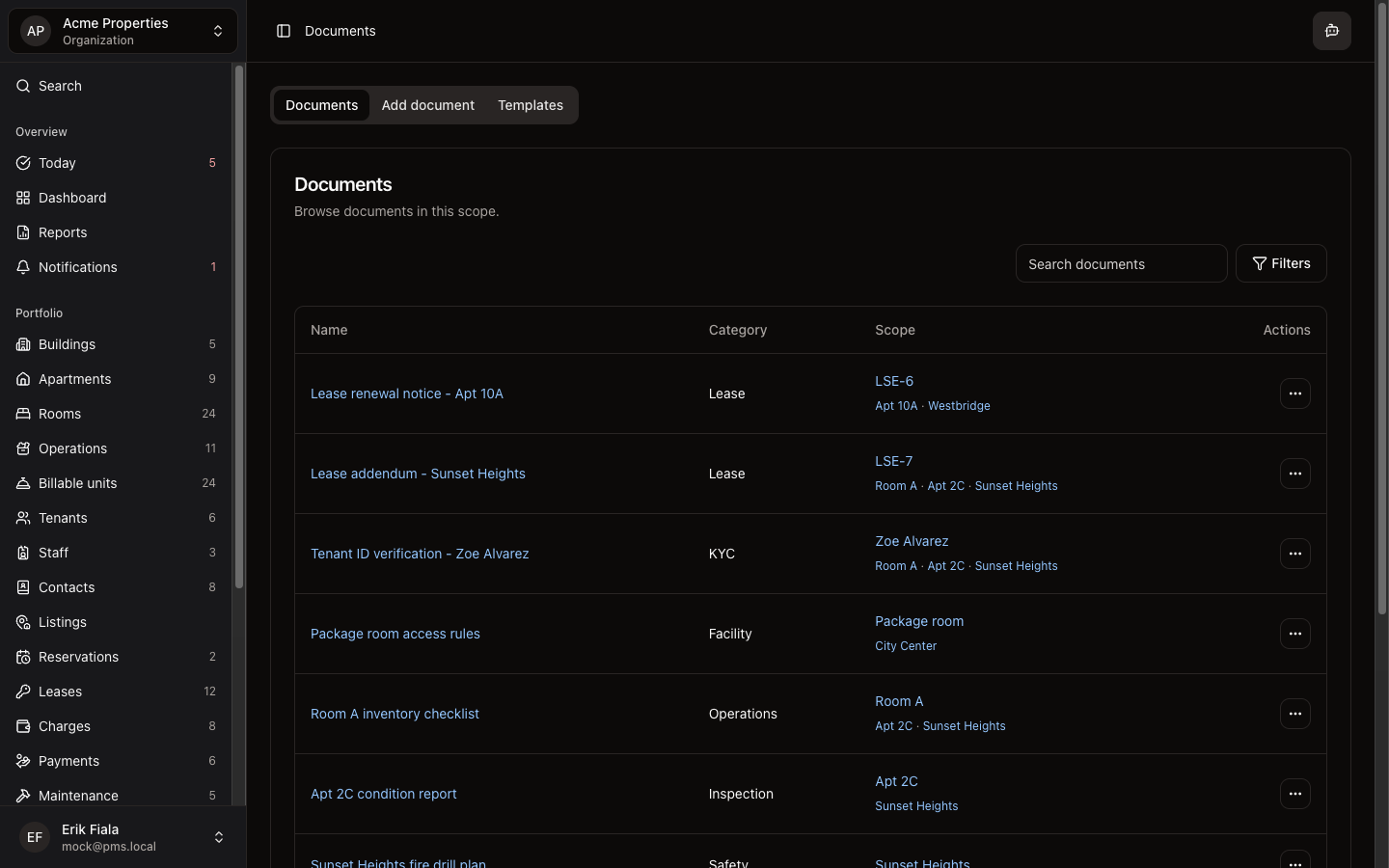
Task: Toggle the sidebar panel icon
Action: point(284,31)
